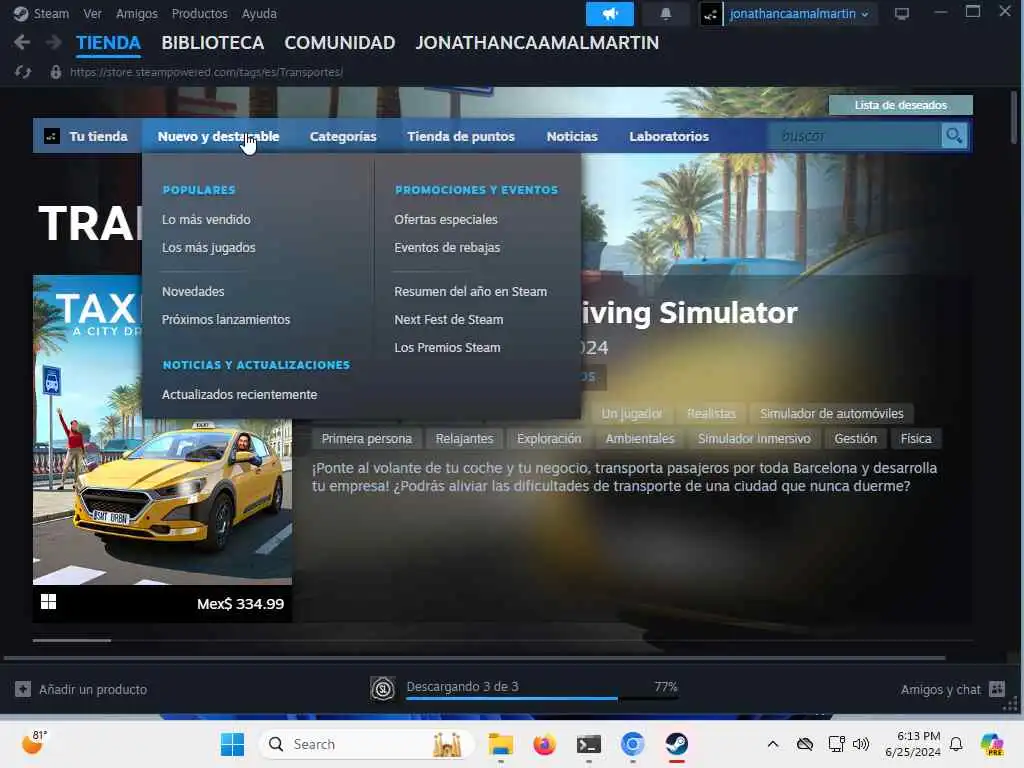The height and width of the screenshot is (768, 1024).
Task: Click the Simulador de automóviles tag
Action: pyautogui.click(x=831, y=413)
